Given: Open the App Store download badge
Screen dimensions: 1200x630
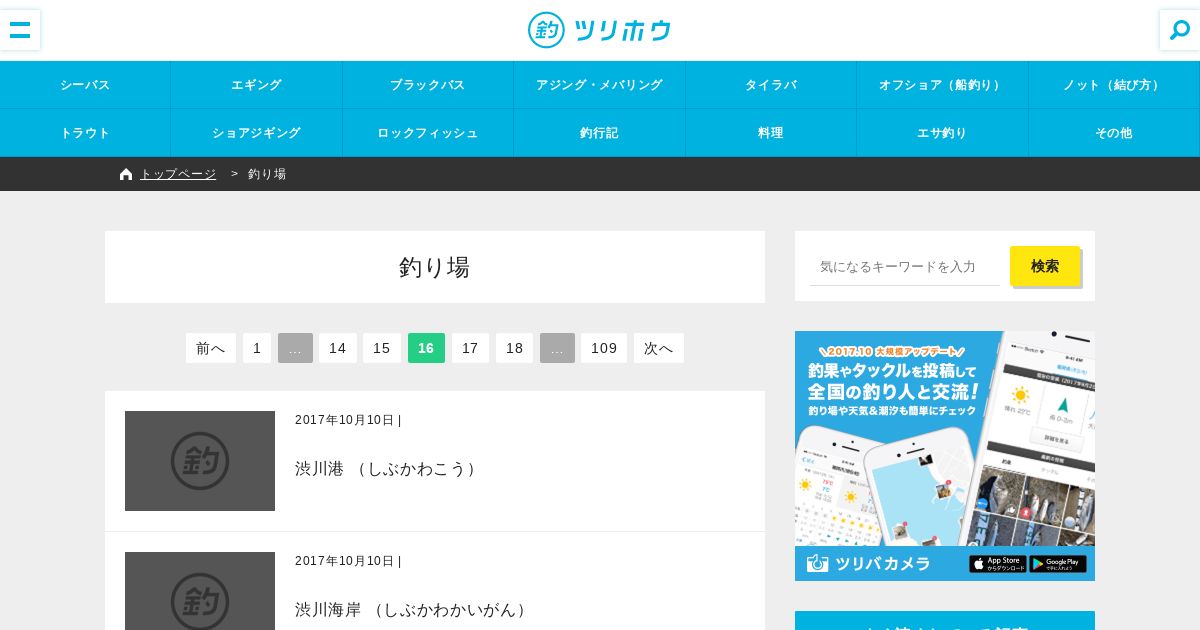Looking at the screenshot, I should click(x=997, y=564).
